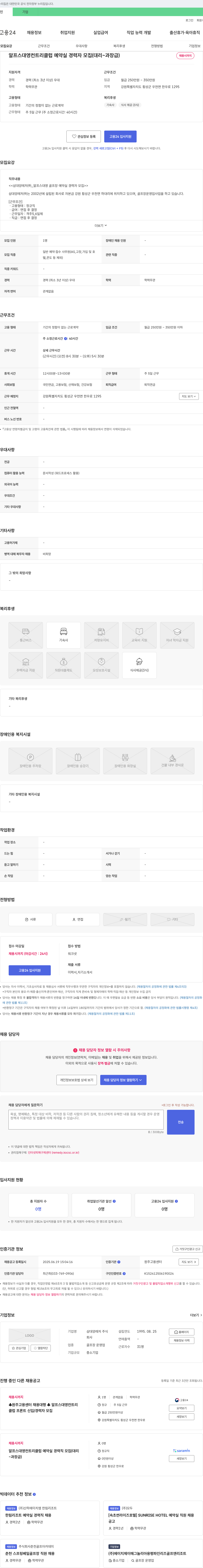Open 춘천 스프링베일골프장 직원 채용 recommendation
The image size is (203, 1568).
[x=30, y=1553]
